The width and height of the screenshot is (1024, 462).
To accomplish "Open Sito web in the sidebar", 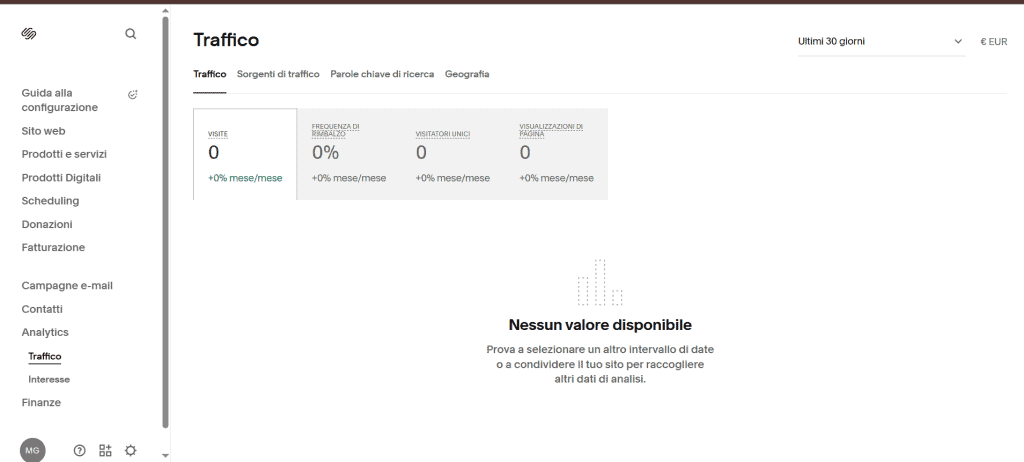I will (43, 131).
